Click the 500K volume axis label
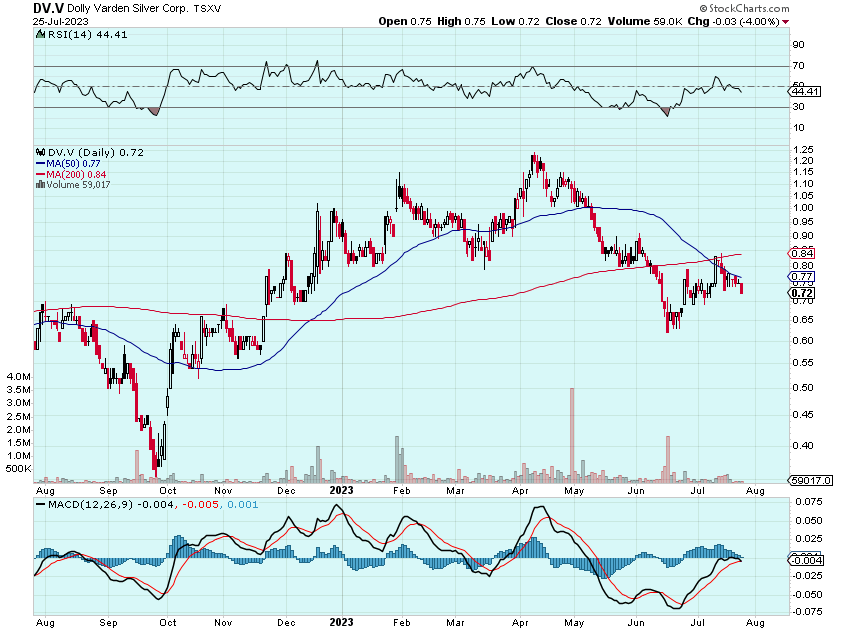Screen dimensions: 849x630 (x=18, y=469)
